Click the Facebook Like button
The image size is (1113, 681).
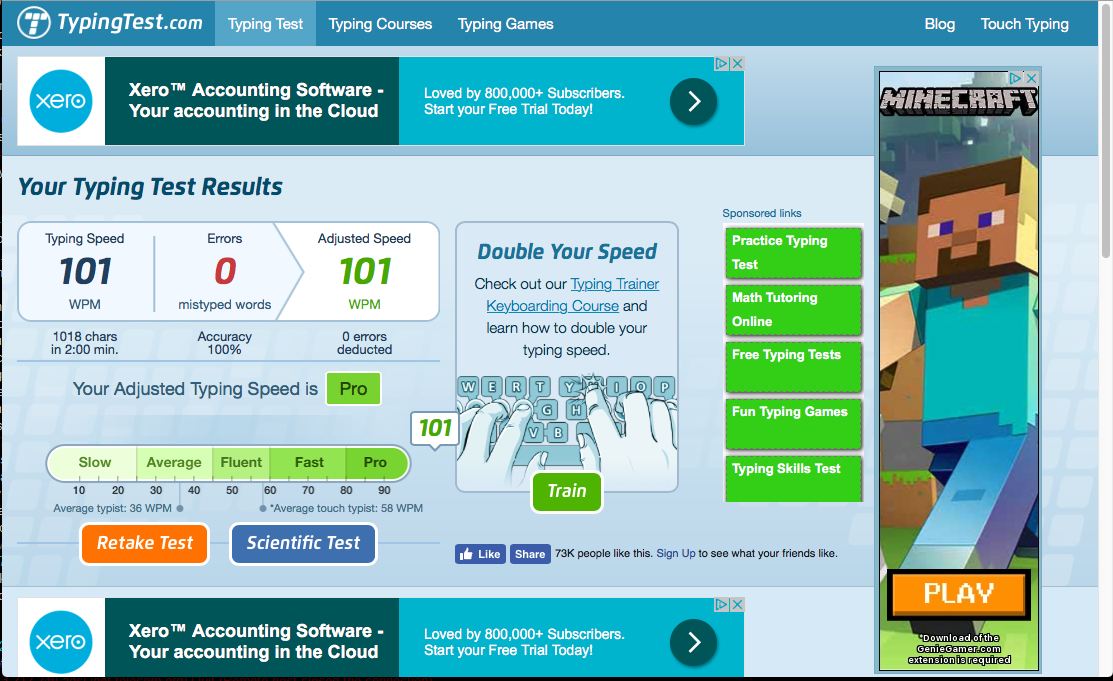pos(481,554)
